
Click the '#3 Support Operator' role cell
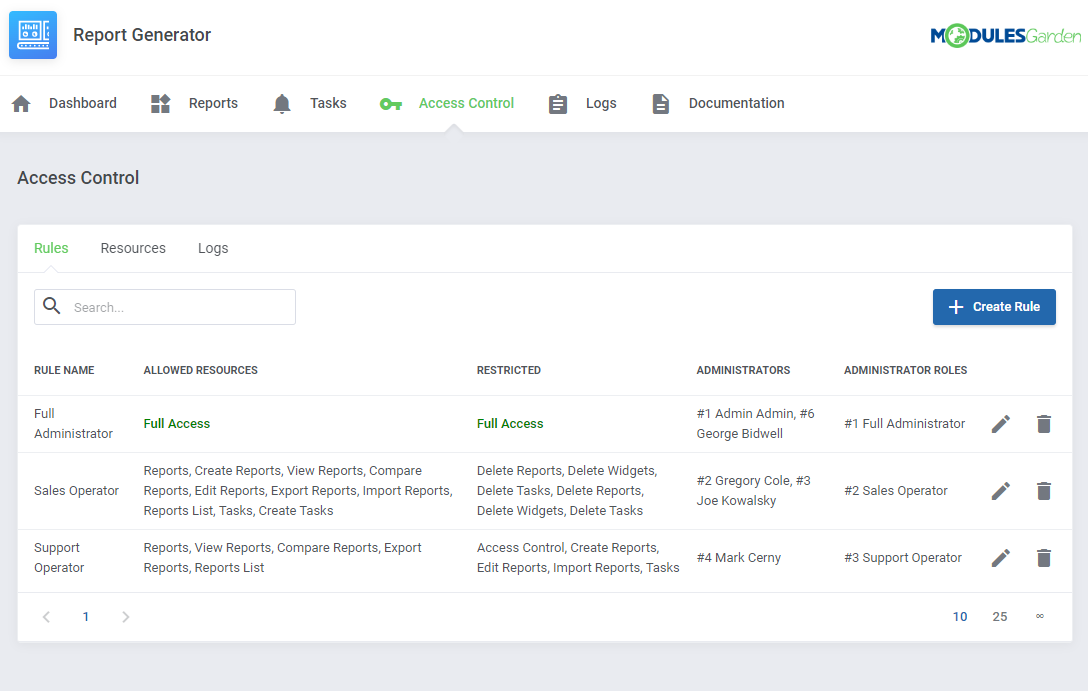click(x=903, y=558)
